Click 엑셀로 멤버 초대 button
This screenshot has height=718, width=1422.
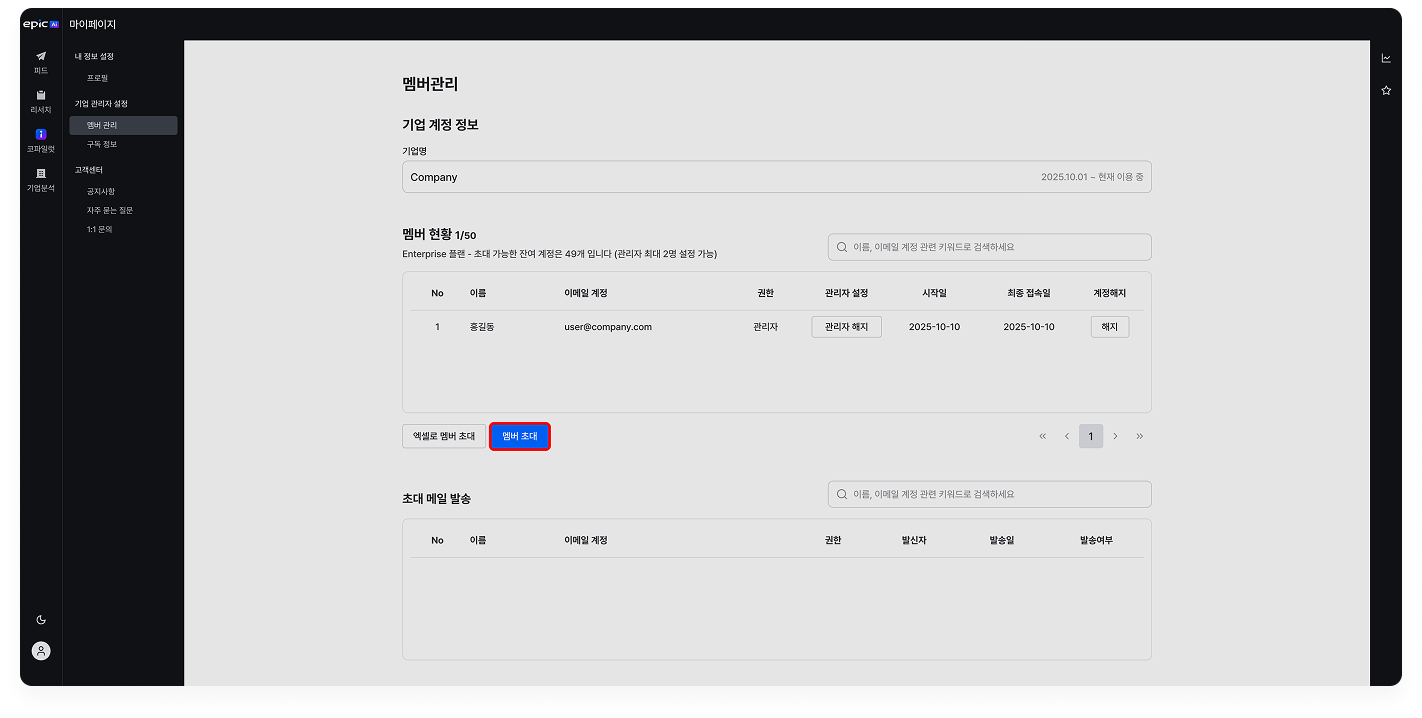pyautogui.click(x=444, y=436)
